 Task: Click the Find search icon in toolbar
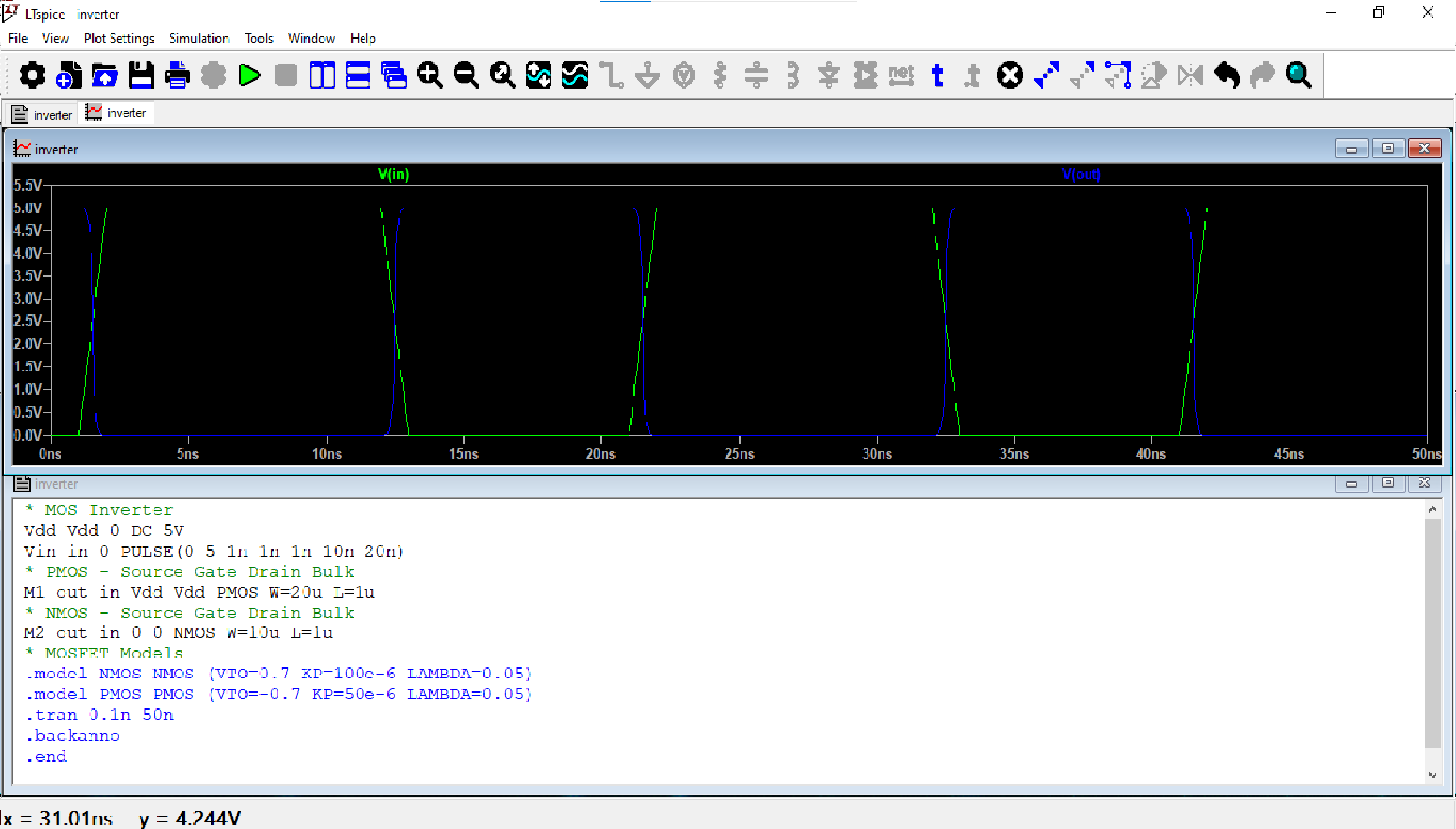coord(1299,75)
